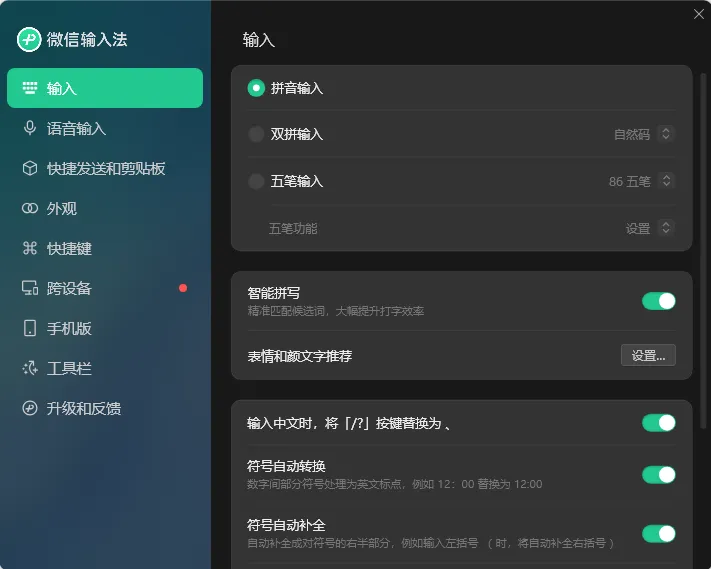
Task: Click the 微信输入法 title text
Action: click(87, 39)
